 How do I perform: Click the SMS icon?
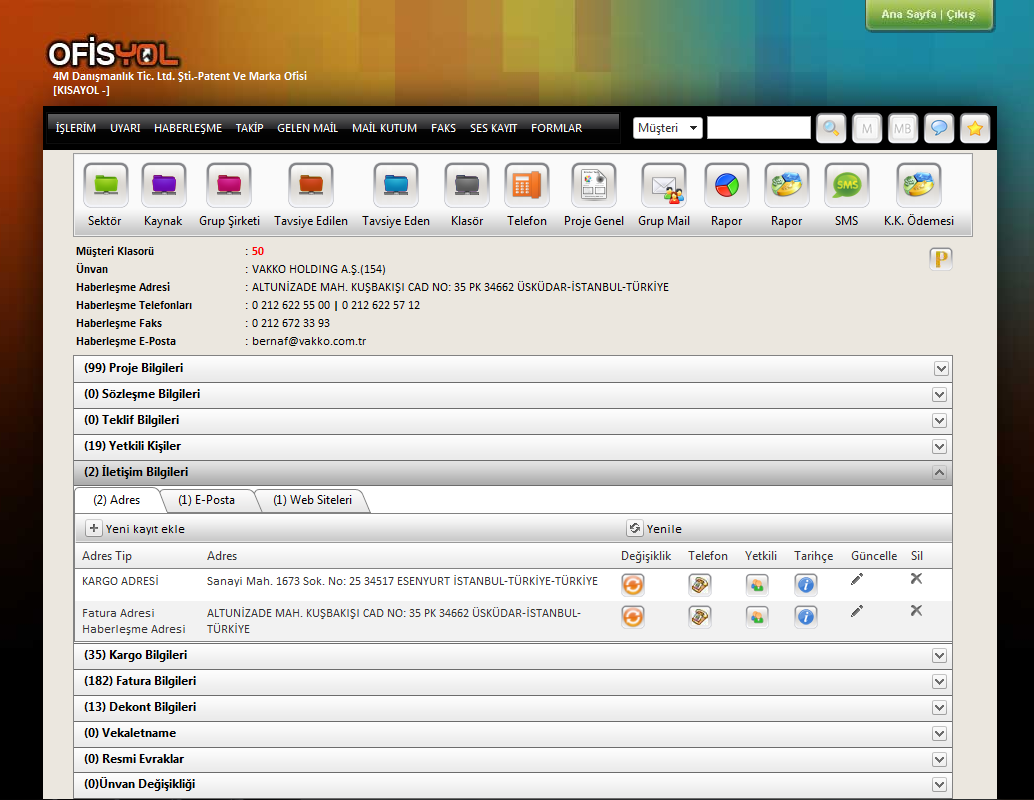point(846,185)
